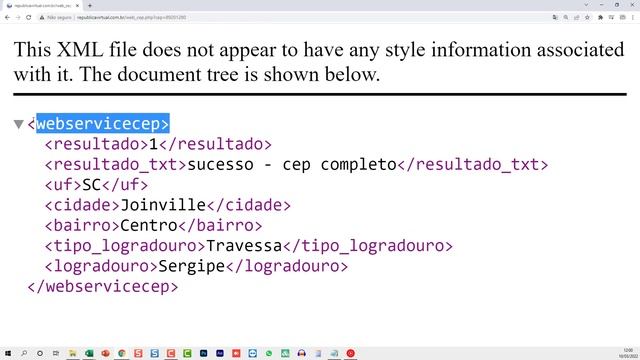
Task: Open the zoom magnifier icon in the address bar
Action: (x=566, y=18)
